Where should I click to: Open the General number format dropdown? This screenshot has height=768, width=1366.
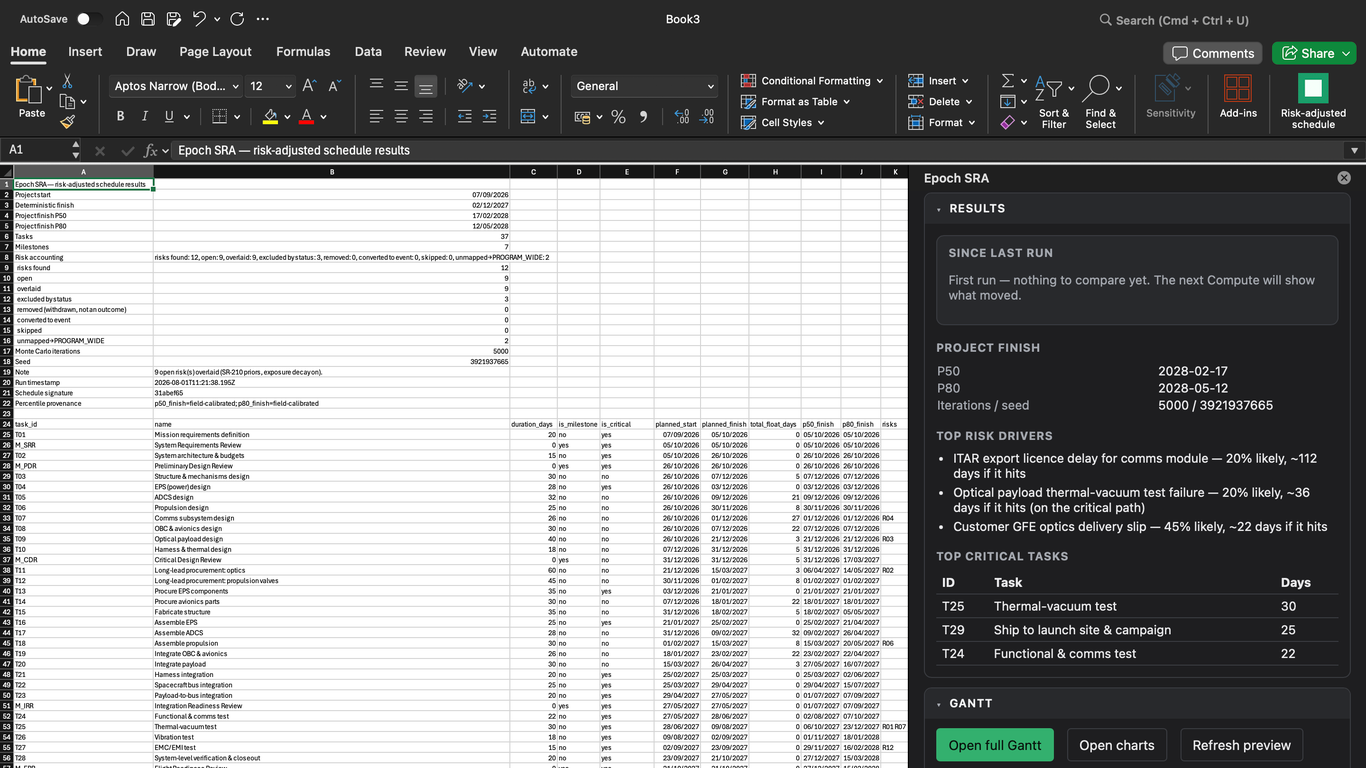point(645,86)
